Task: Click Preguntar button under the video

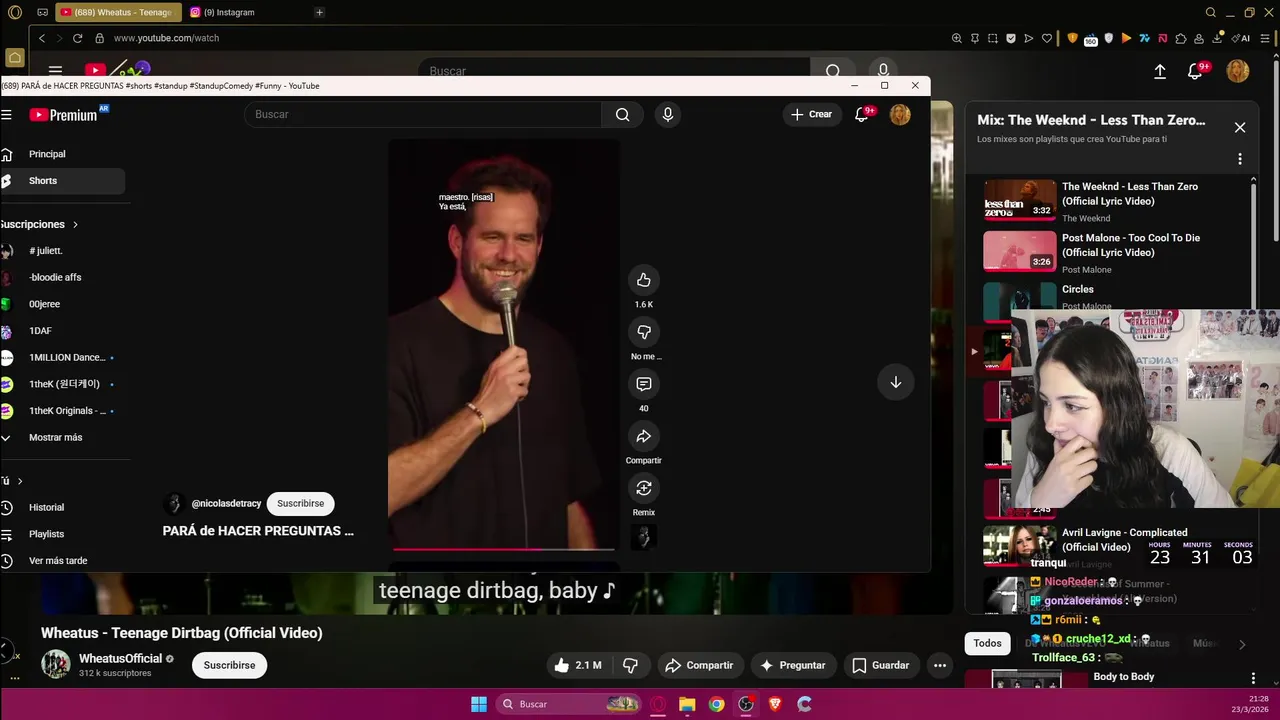Action: pos(793,665)
